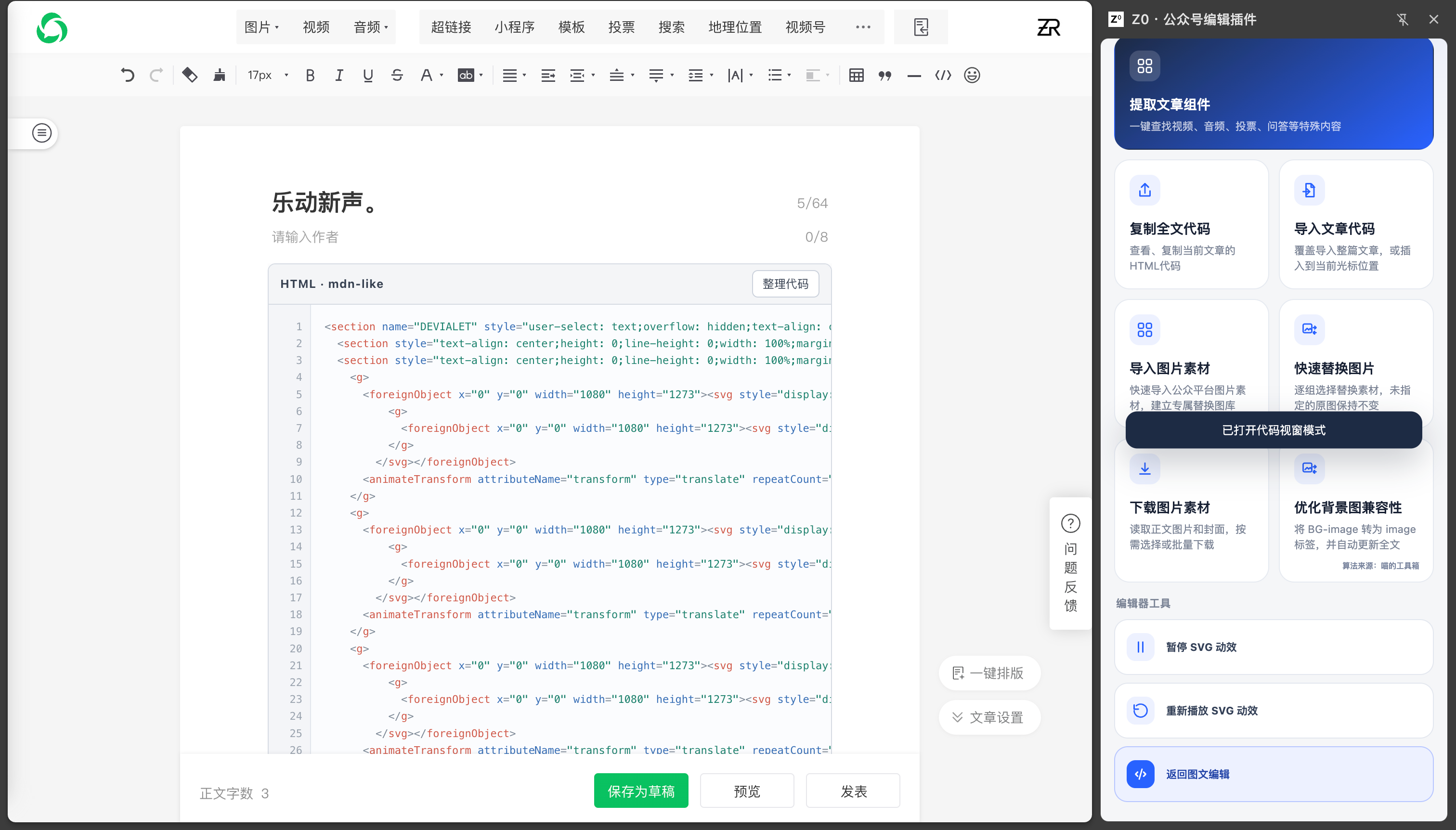
Task: Insert a table via toolbar icon
Action: (856, 75)
